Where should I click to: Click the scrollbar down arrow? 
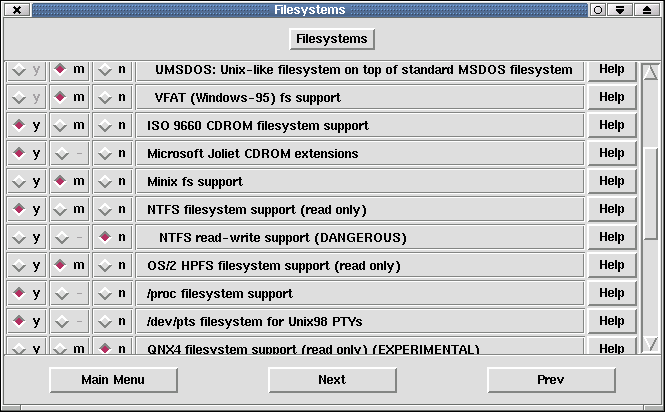(x=651, y=344)
